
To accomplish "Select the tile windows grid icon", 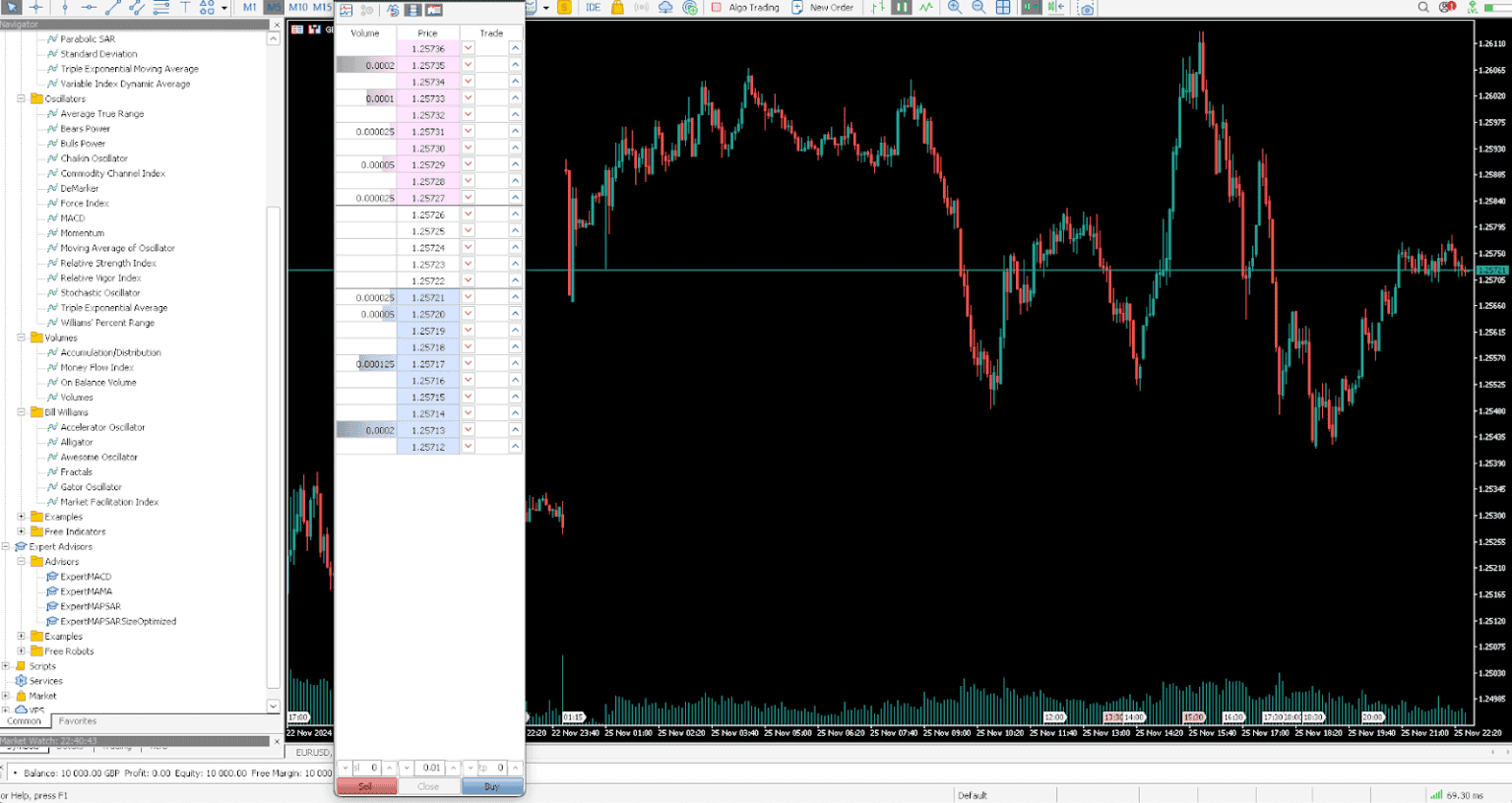I will 1003,7.
